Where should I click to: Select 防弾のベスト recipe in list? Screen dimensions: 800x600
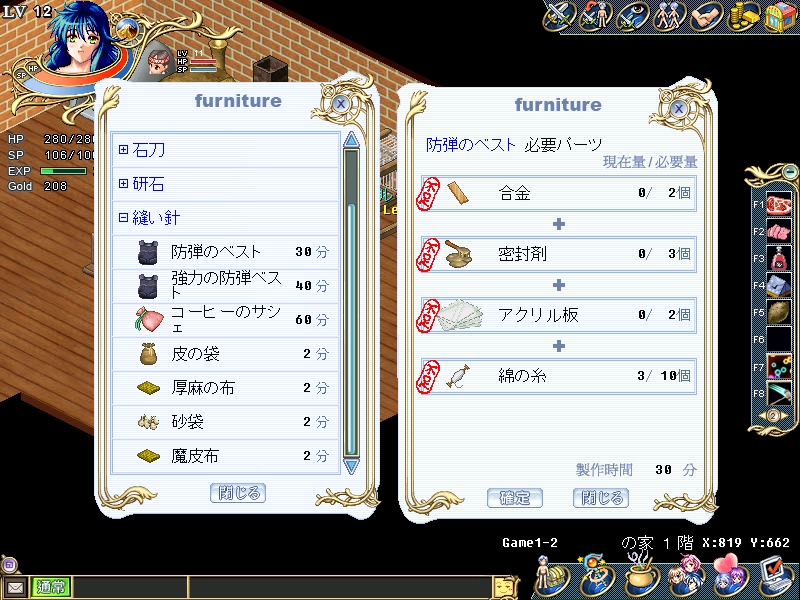pyautogui.click(x=226, y=252)
